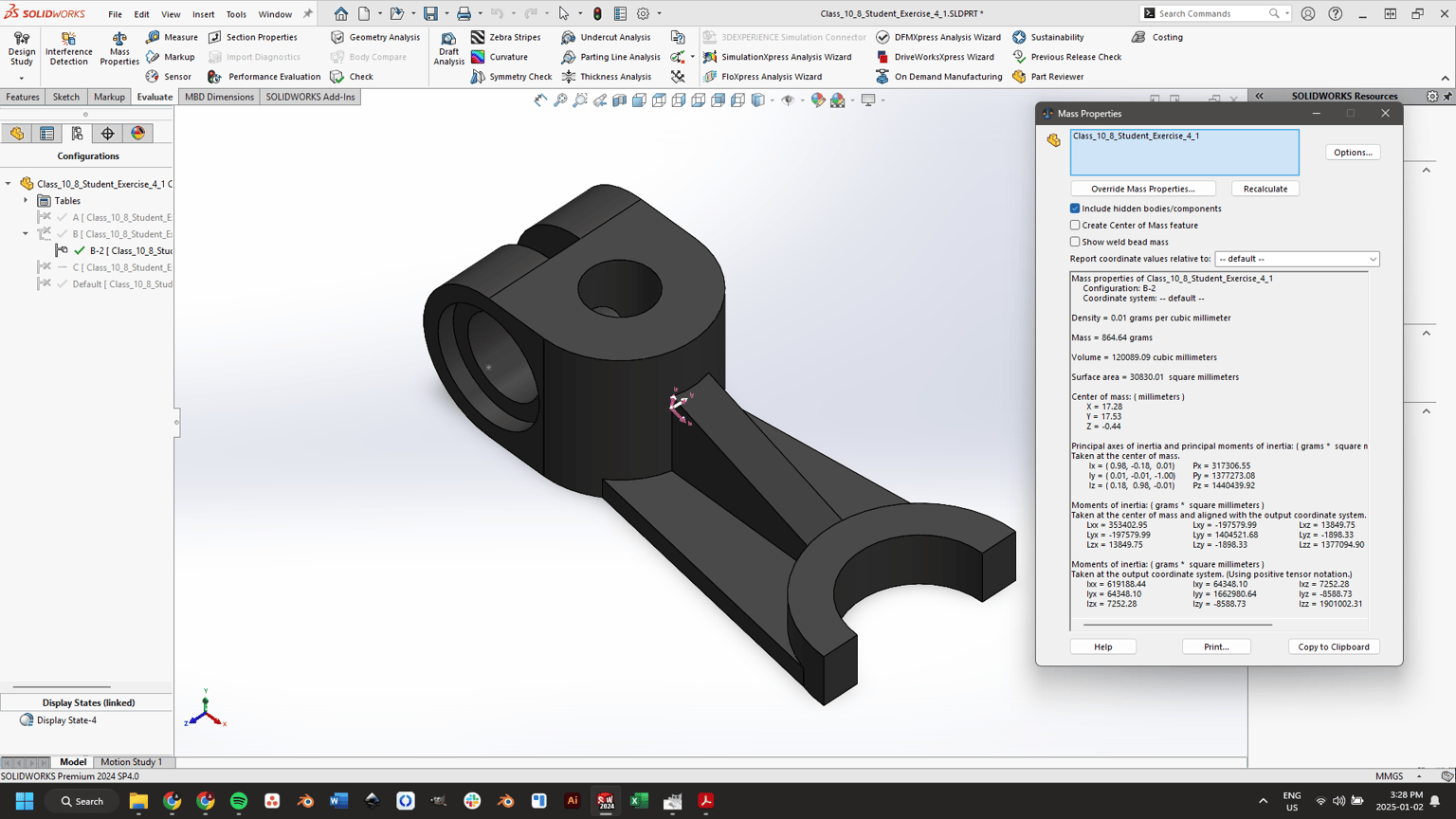Screen dimensions: 1456x819
Task: Click the Help button in Mass Properties
Action: tap(1102, 646)
